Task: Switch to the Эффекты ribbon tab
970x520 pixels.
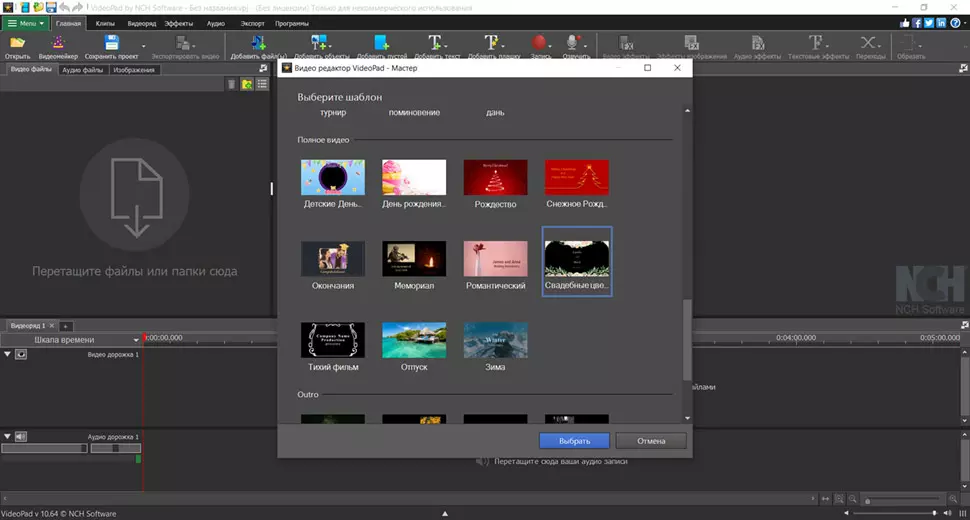Action: (x=179, y=22)
